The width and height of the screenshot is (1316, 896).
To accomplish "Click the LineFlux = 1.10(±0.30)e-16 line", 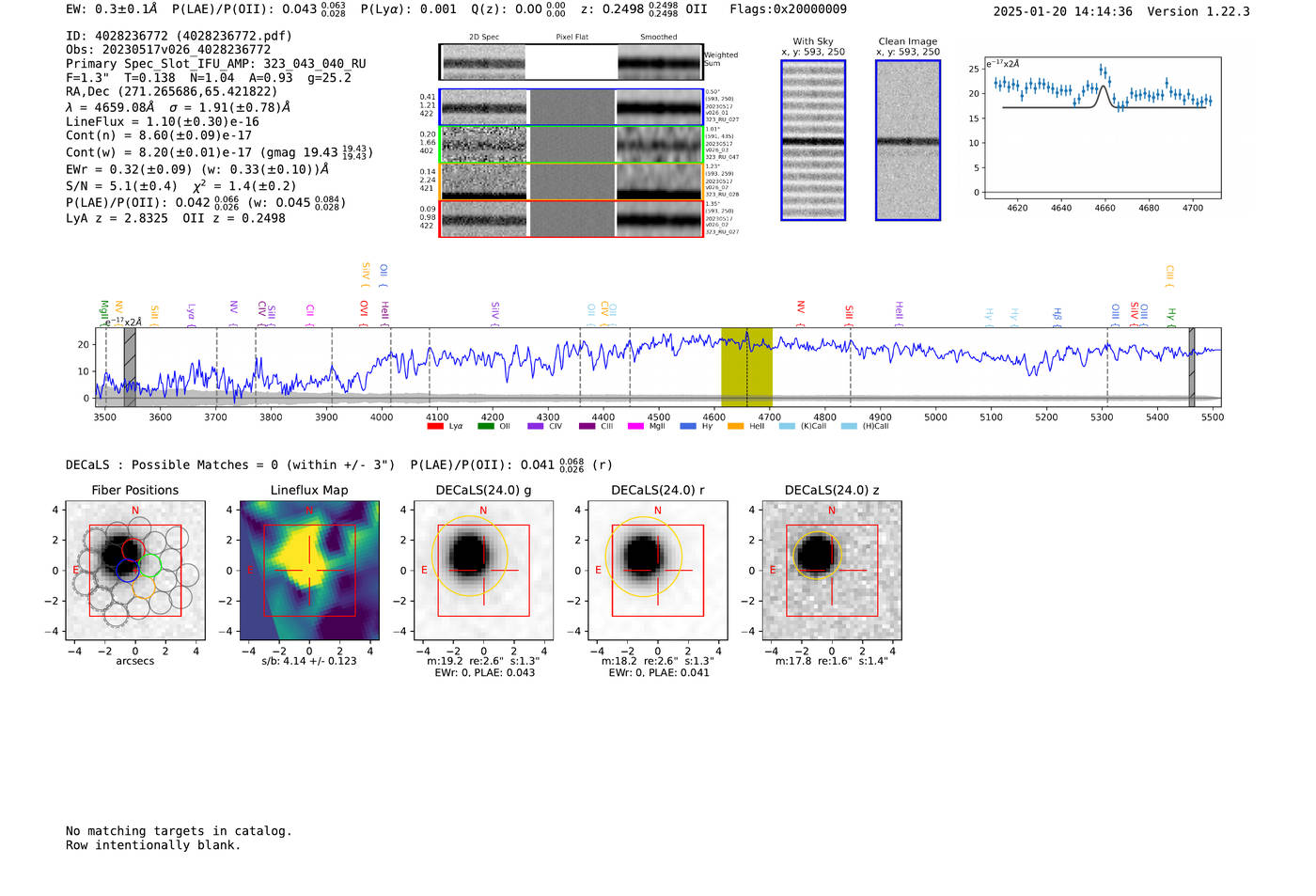I will click(x=162, y=121).
